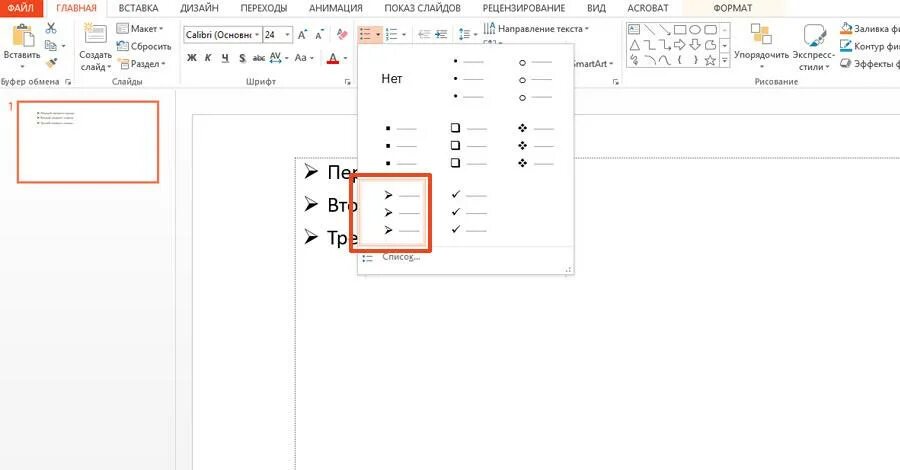This screenshot has height=470, width=900.
Task: Click the Copy icon in clipboard group
Action: pos(51,46)
